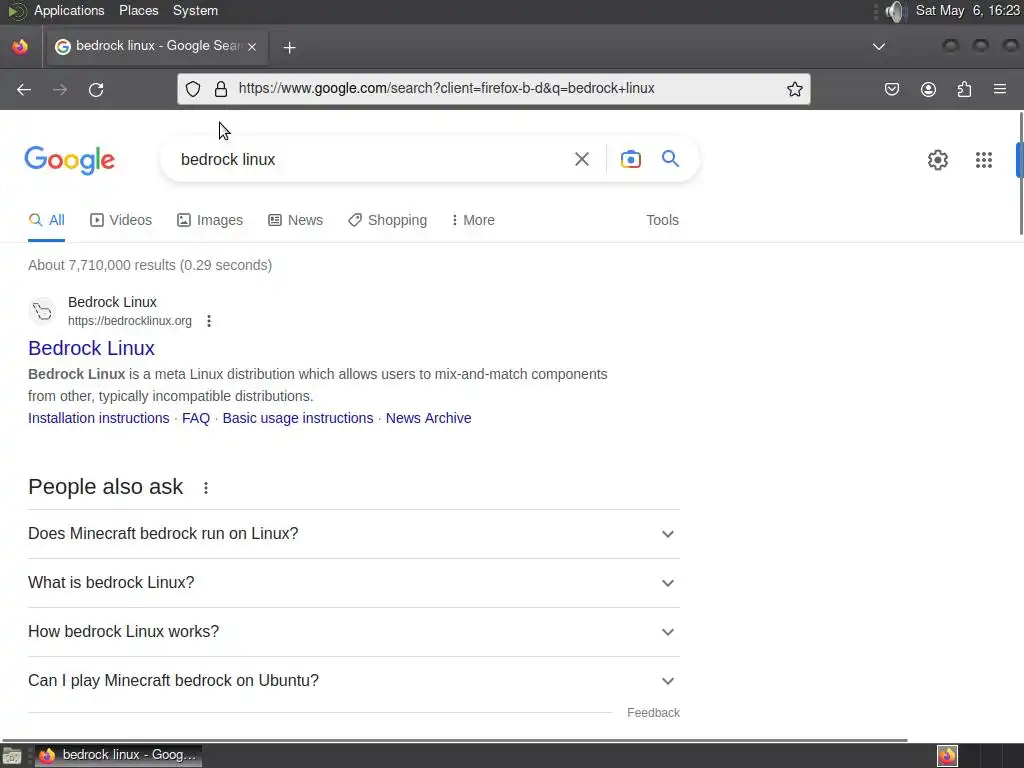Click the https://bedrocklinux.org URL text
Image resolution: width=1024 pixels, height=768 pixels.
point(130,321)
